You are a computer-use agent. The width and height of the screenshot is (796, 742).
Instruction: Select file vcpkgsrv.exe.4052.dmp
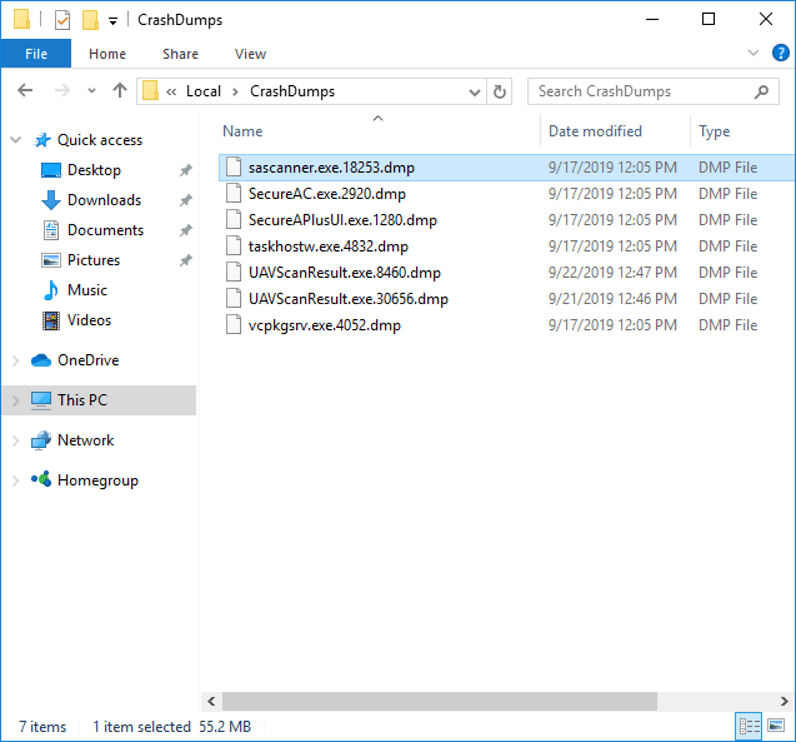[x=324, y=325]
